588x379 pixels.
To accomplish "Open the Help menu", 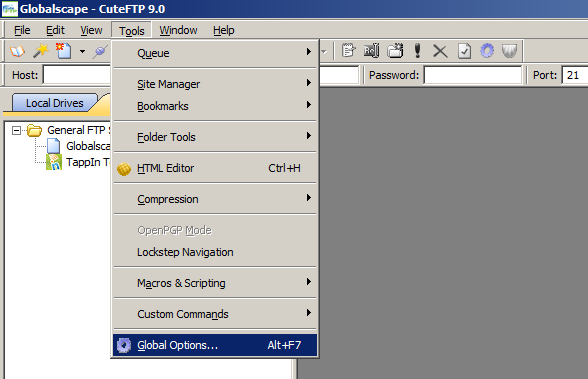I will point(224,30).
